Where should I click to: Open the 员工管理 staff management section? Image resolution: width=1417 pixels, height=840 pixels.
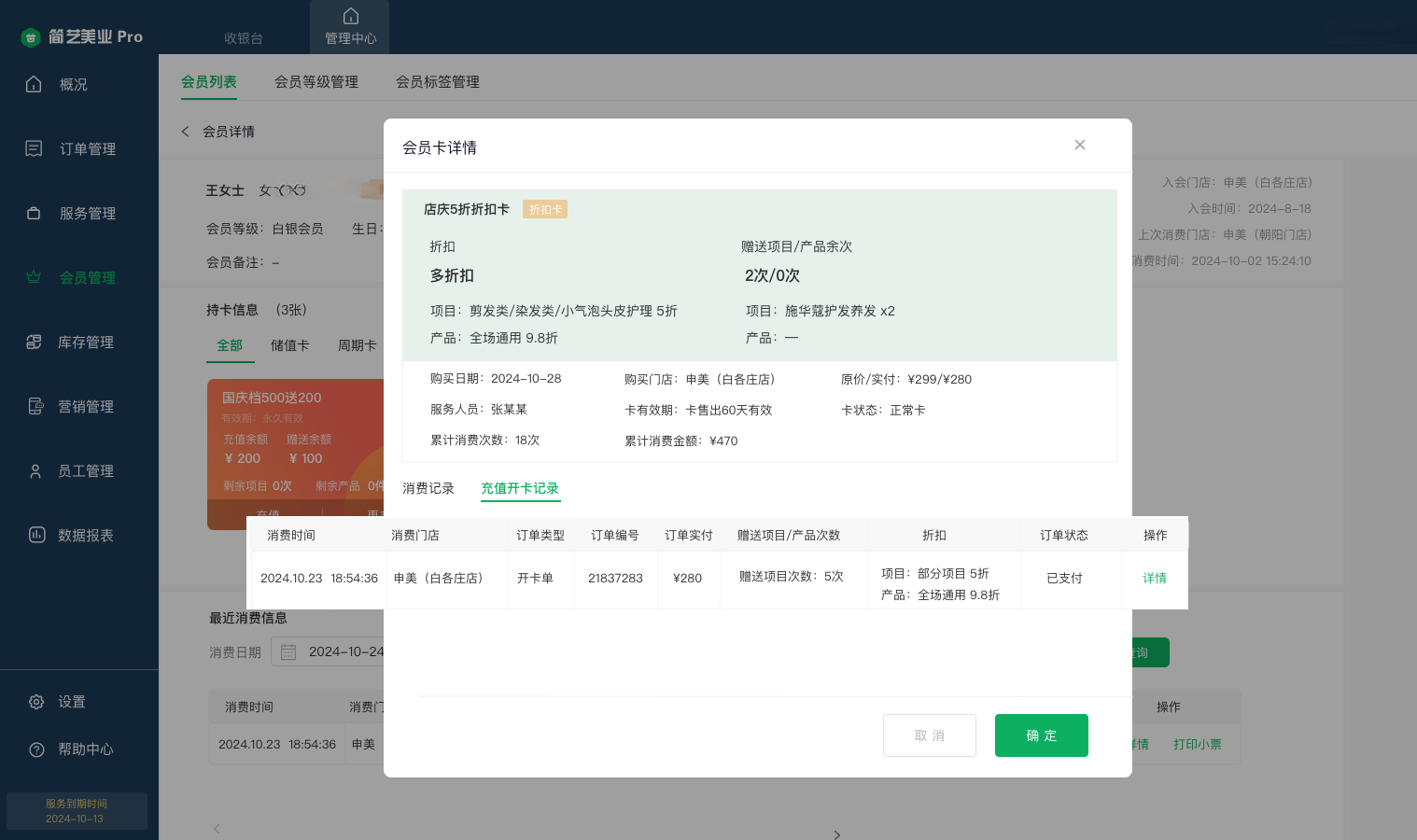(x=85, y=470)
